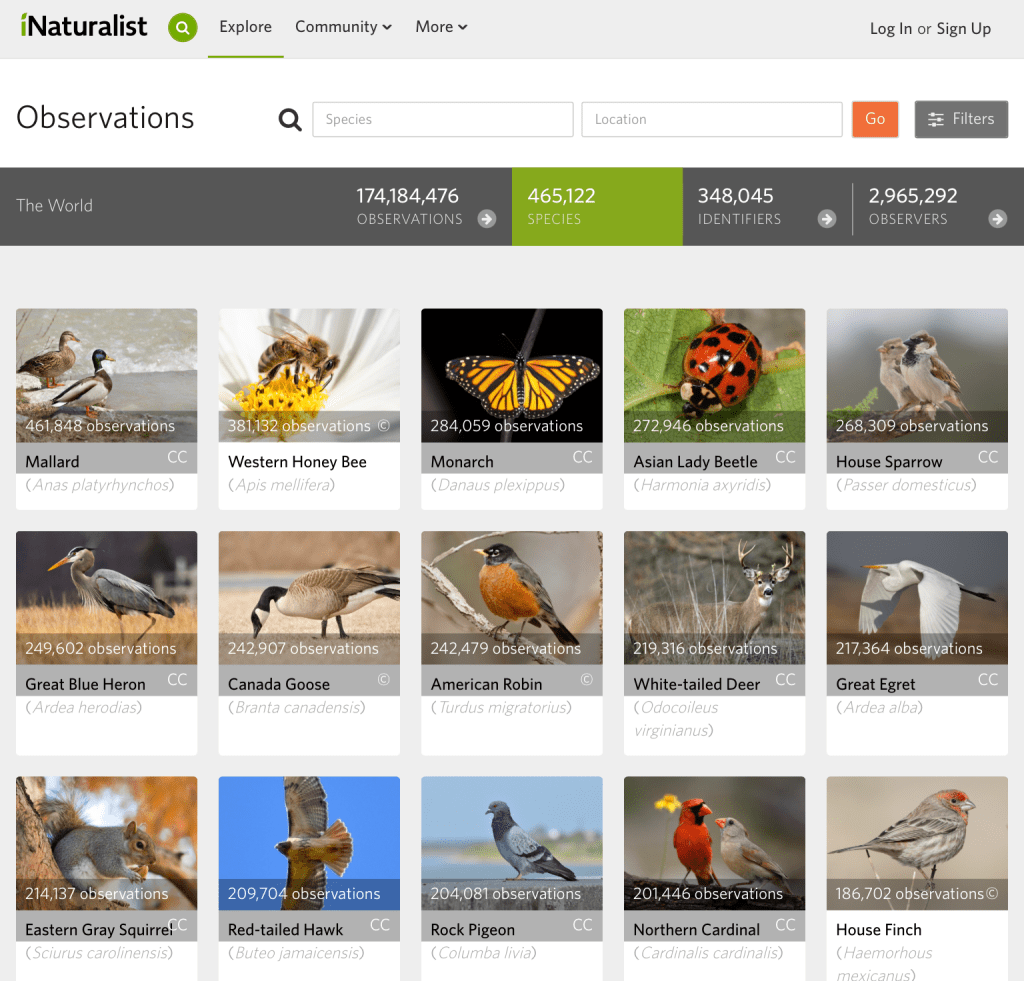Click inside the Species search field
Image resolution: width=1024 pixels, height=981 pixels.
442,119
